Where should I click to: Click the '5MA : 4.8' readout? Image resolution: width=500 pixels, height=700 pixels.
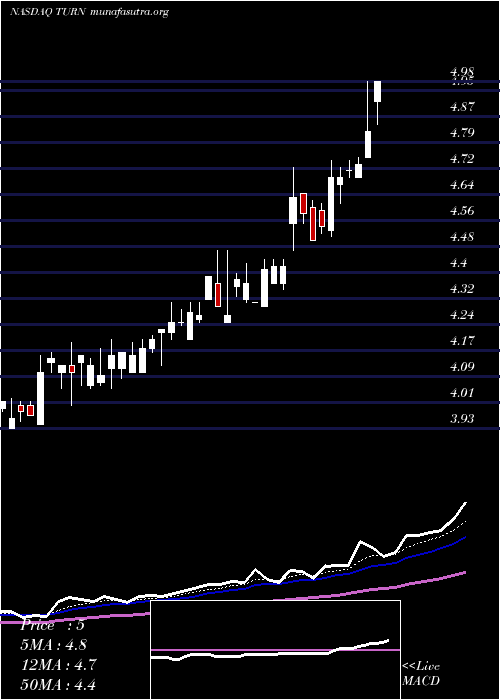tap(54, 645)
